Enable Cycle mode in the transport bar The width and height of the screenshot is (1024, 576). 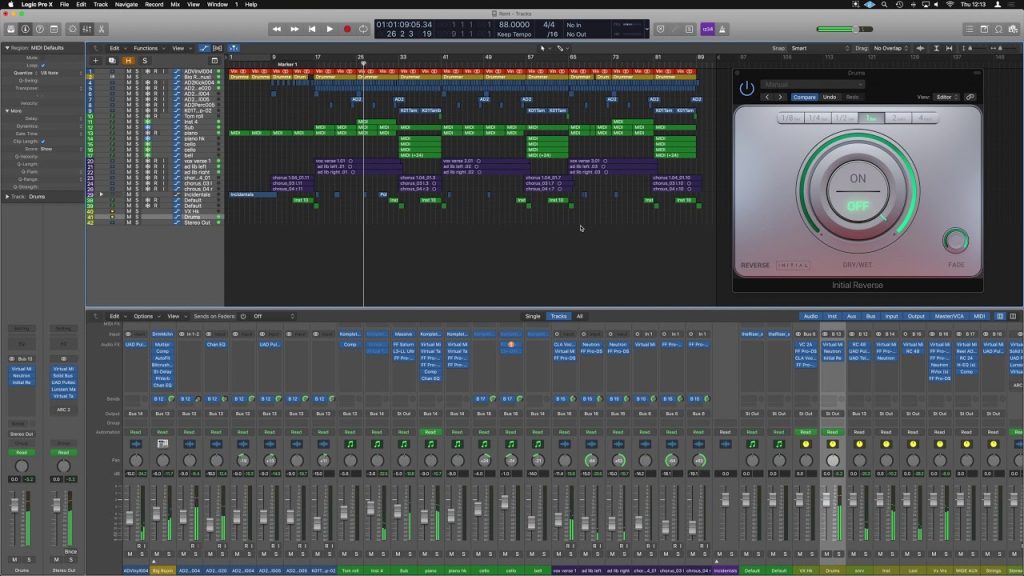point(364,29)
